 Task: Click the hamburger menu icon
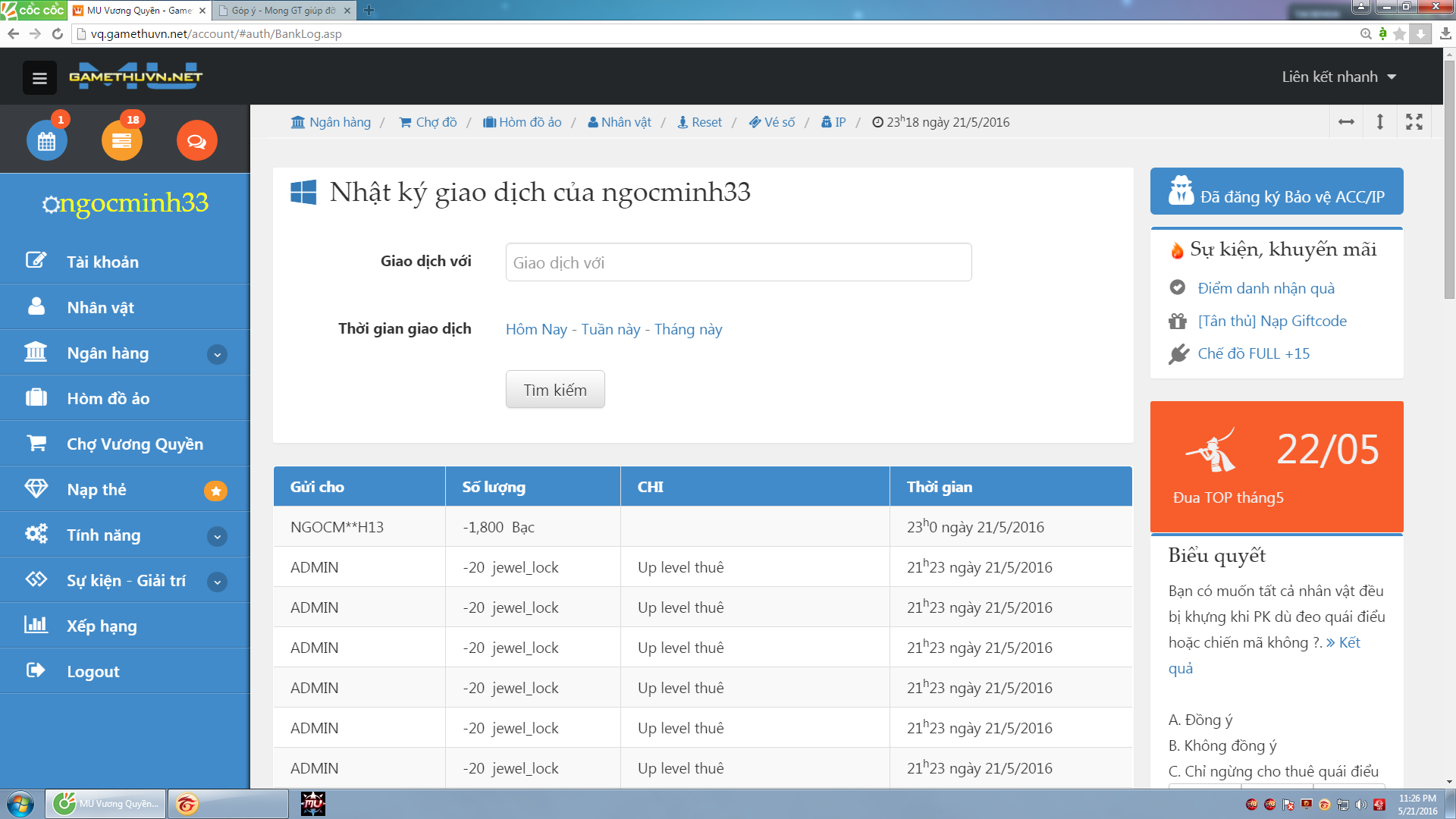[39, 78]
